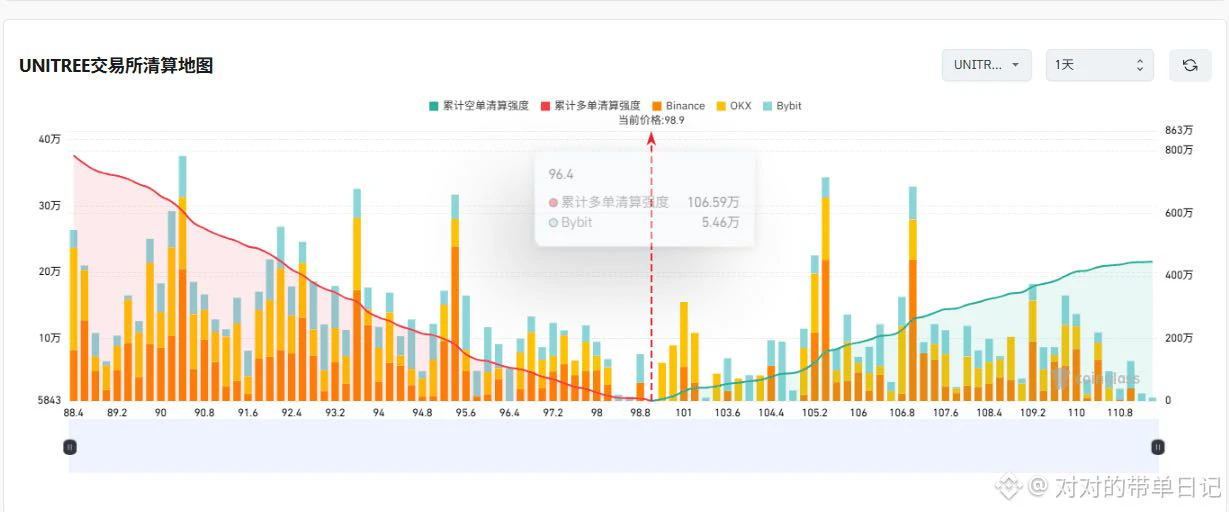Click the 92.4 x-axis label

pyautogui.click(x=291, y=412)
